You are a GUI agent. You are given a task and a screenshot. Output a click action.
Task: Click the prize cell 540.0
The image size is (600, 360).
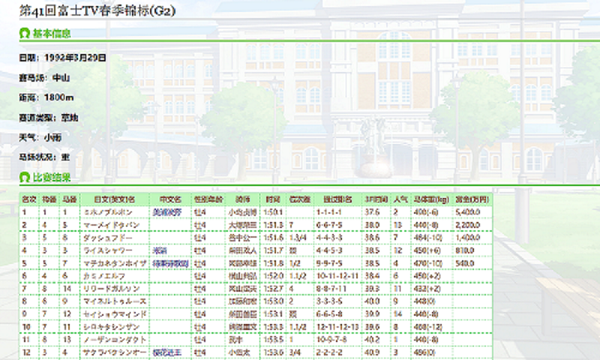click(472, 264)
